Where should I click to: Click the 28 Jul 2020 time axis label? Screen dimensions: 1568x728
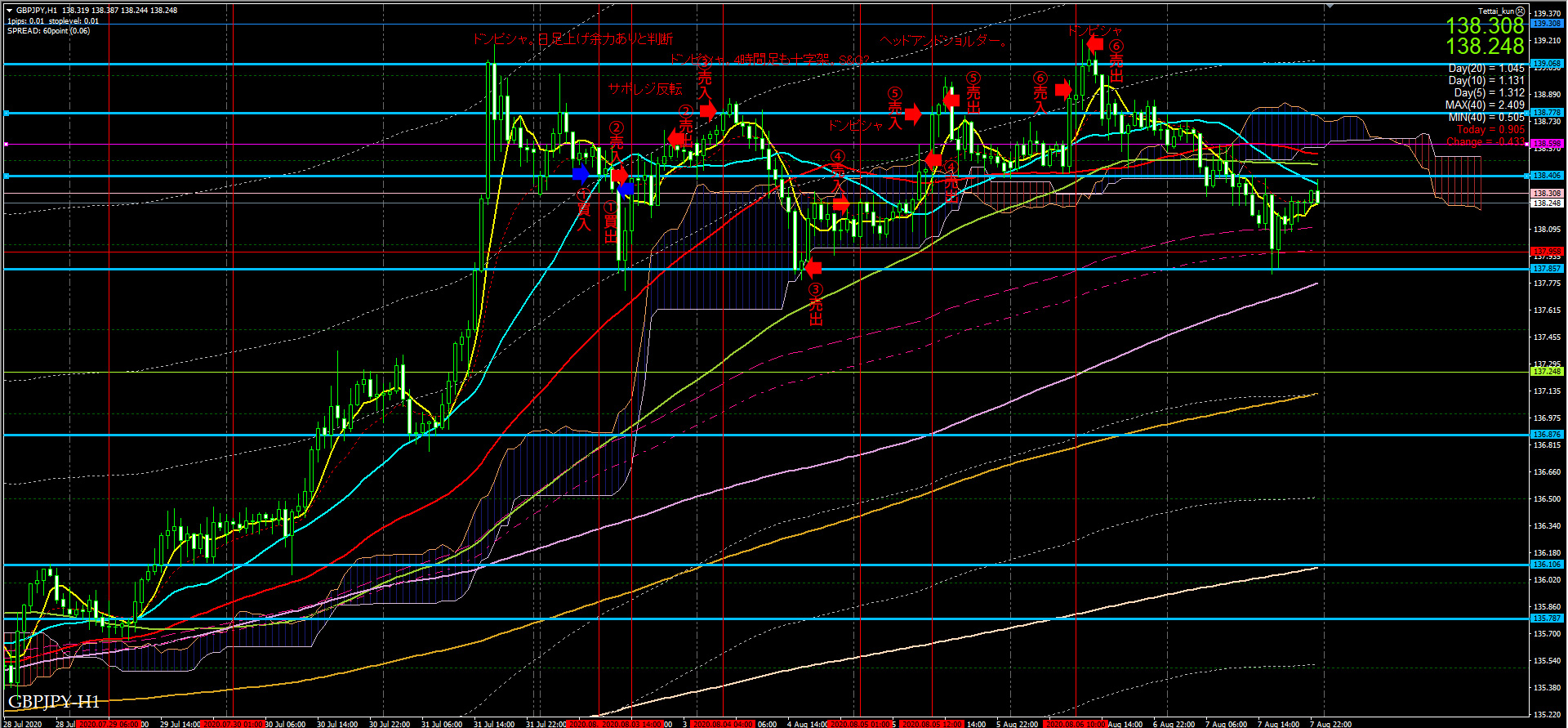pos(23,724)
